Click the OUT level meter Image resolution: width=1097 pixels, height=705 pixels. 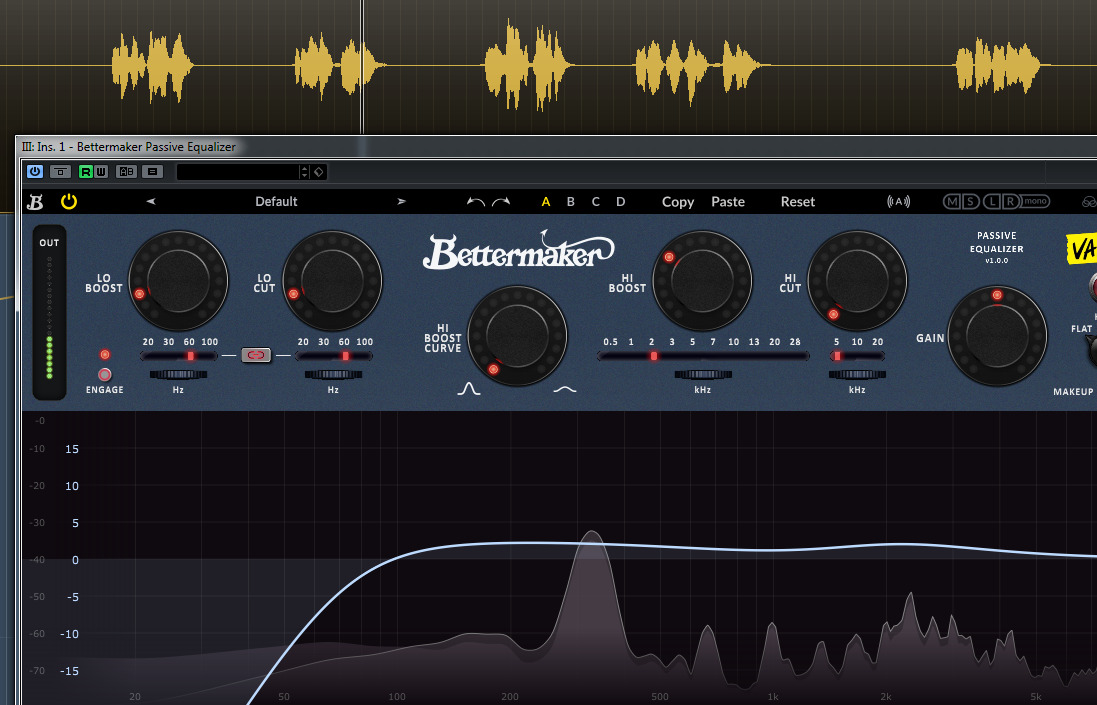tap(49, 313)
